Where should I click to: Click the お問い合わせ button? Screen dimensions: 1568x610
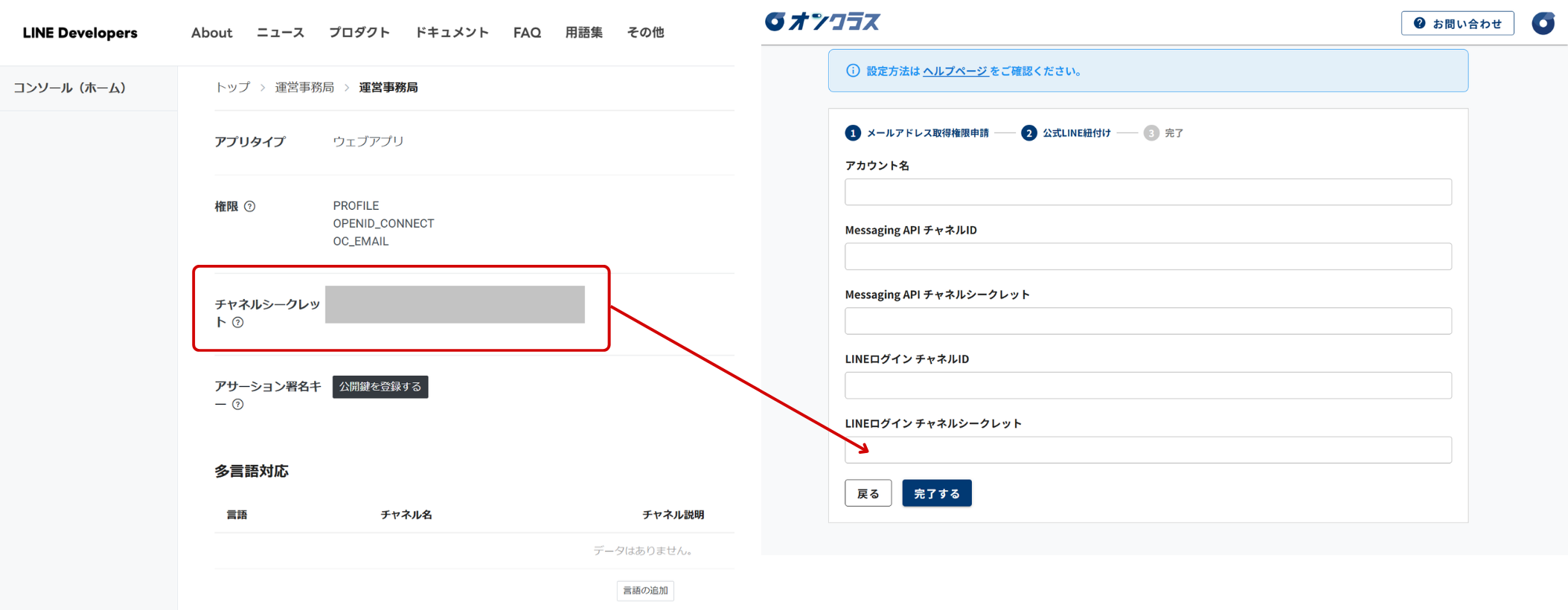coord(1457,24)
